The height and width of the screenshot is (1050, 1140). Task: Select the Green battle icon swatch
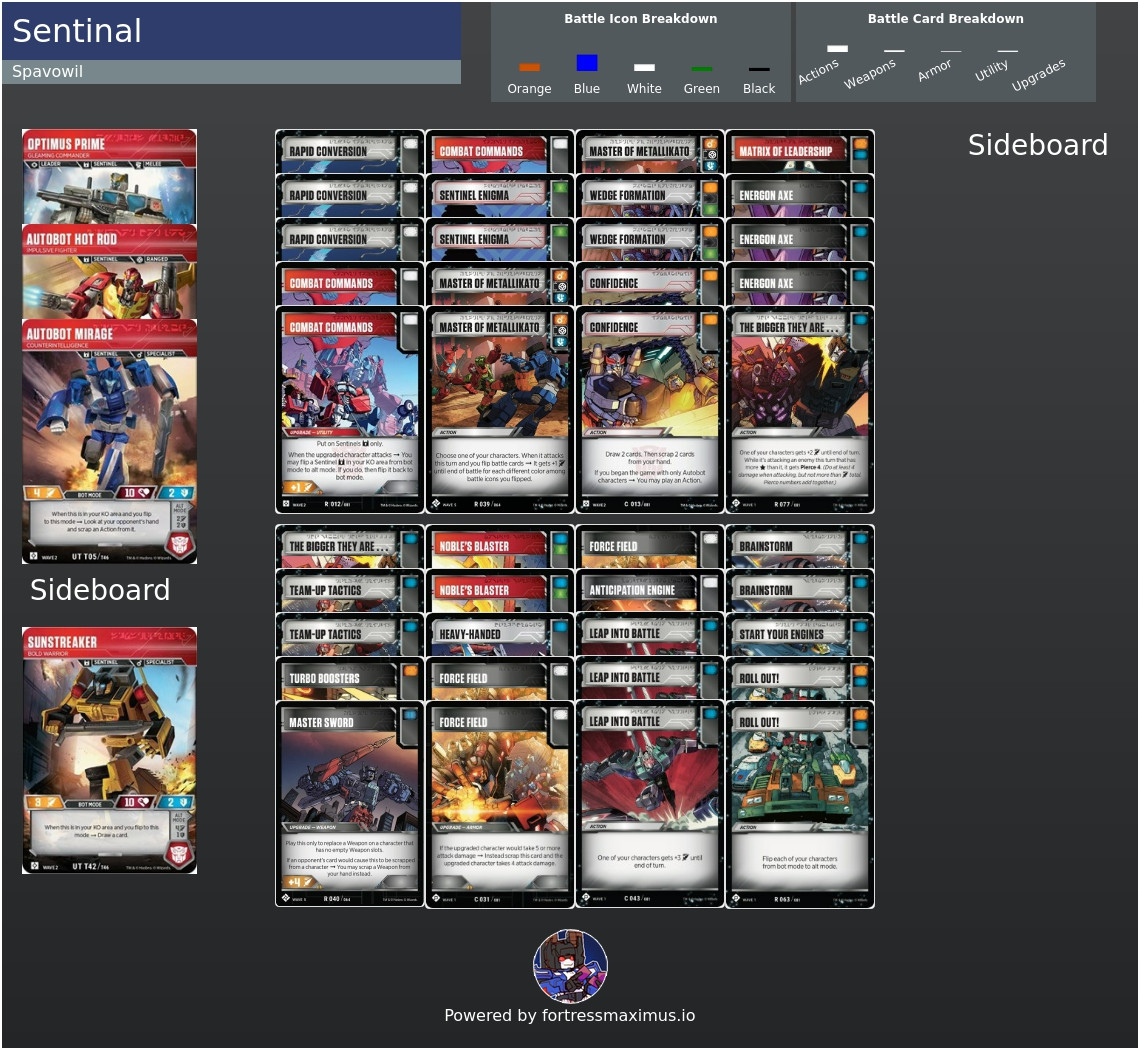(x=702, y=69)
